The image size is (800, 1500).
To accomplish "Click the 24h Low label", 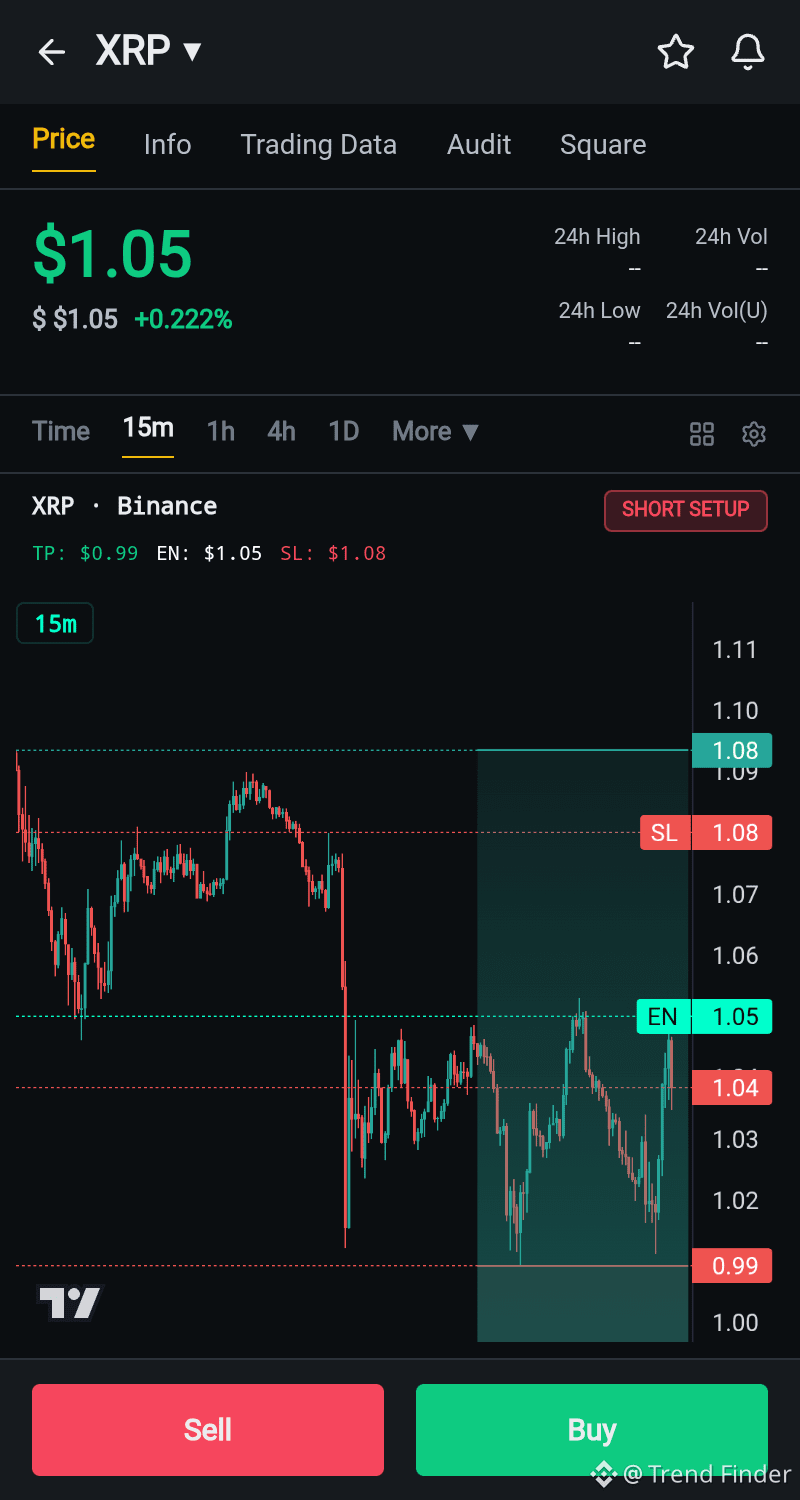I will tap(599, 311).
